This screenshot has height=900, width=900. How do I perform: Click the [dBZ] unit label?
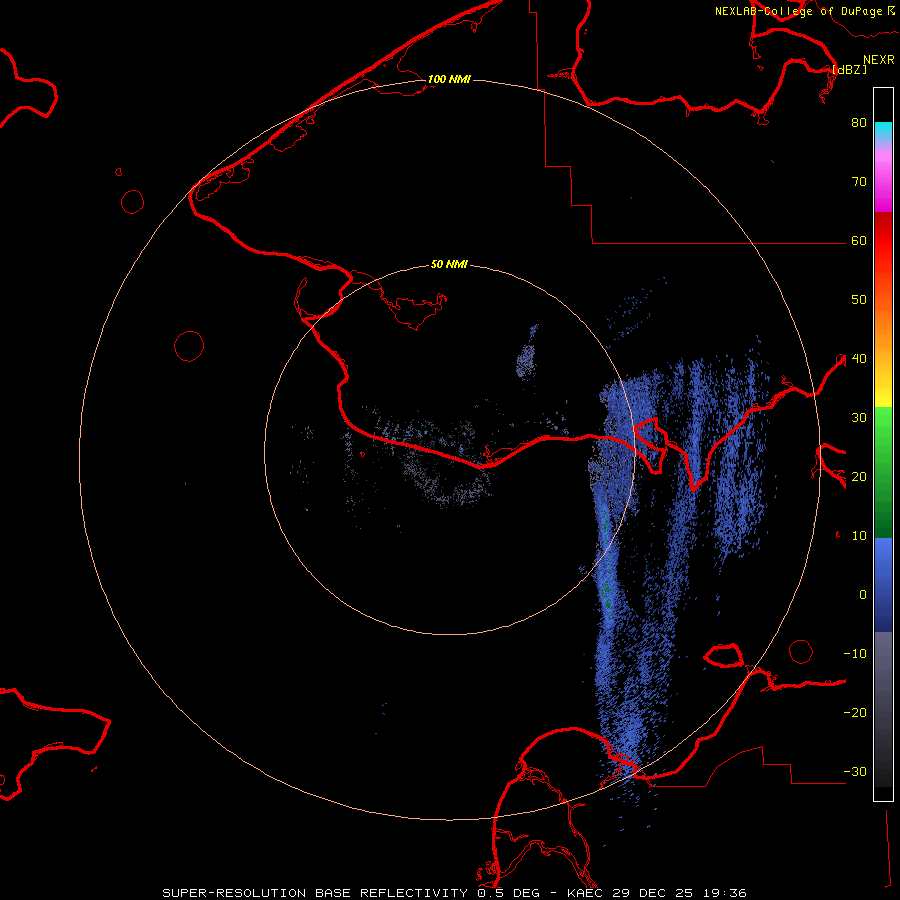pyautogui.click(x=849, y=69)
